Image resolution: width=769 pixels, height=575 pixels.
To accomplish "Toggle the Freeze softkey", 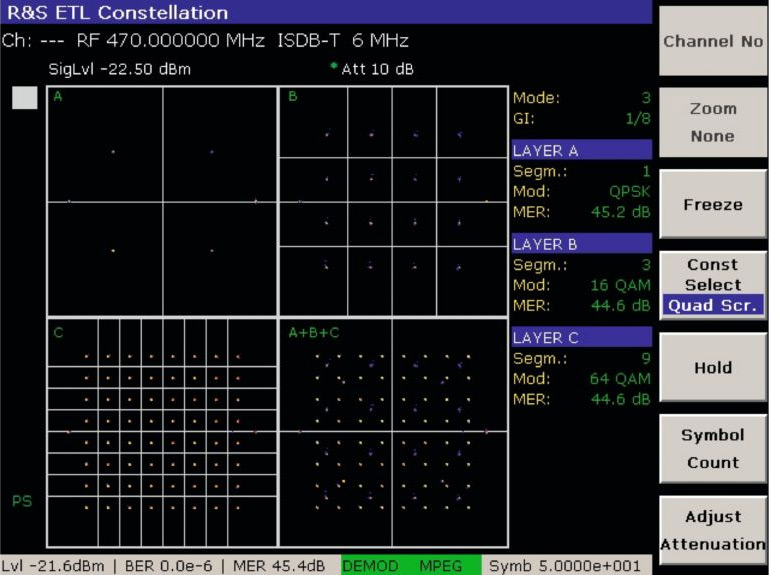I will (712, 204).
